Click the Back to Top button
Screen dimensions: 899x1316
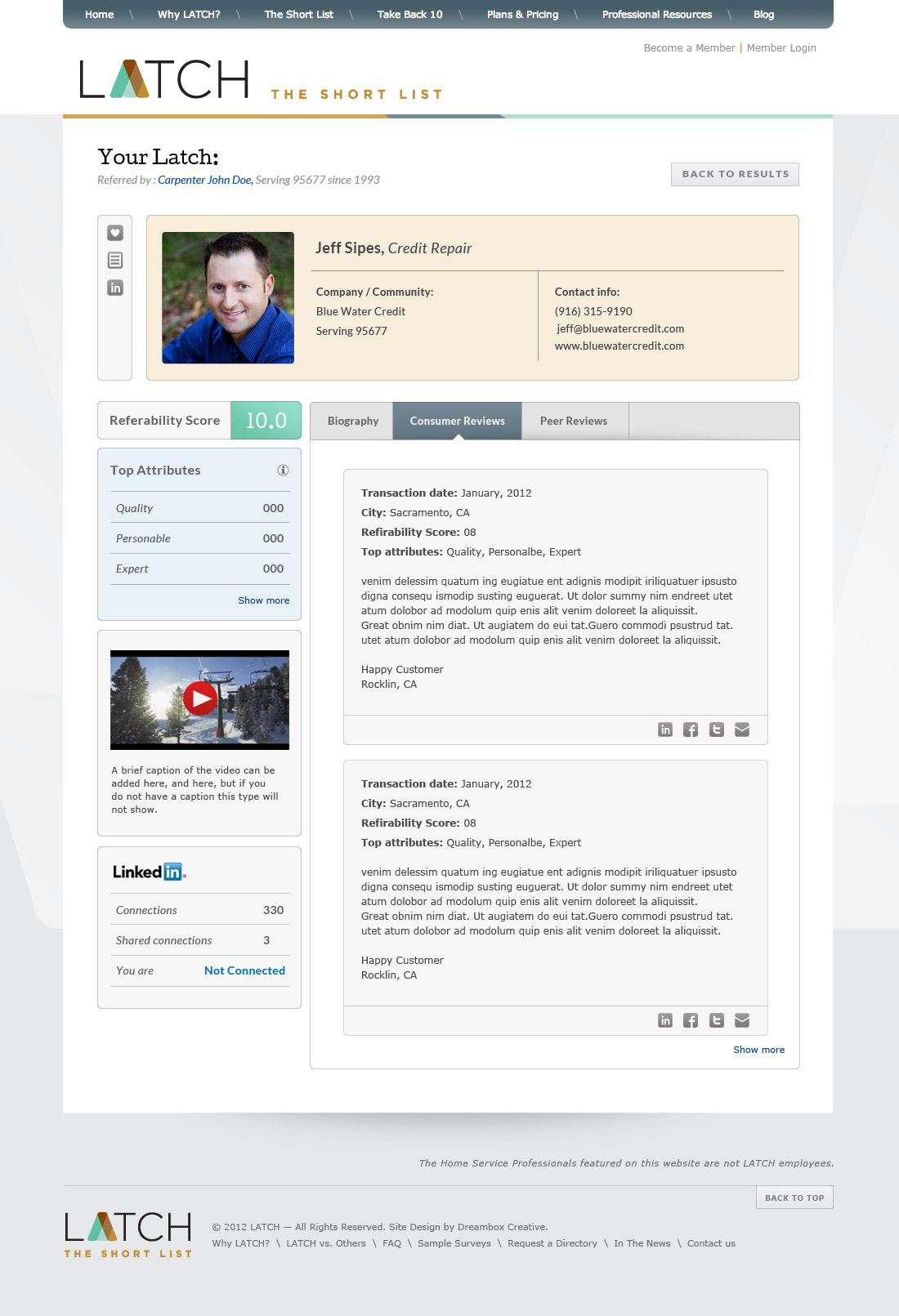(x=794, y=1198)
